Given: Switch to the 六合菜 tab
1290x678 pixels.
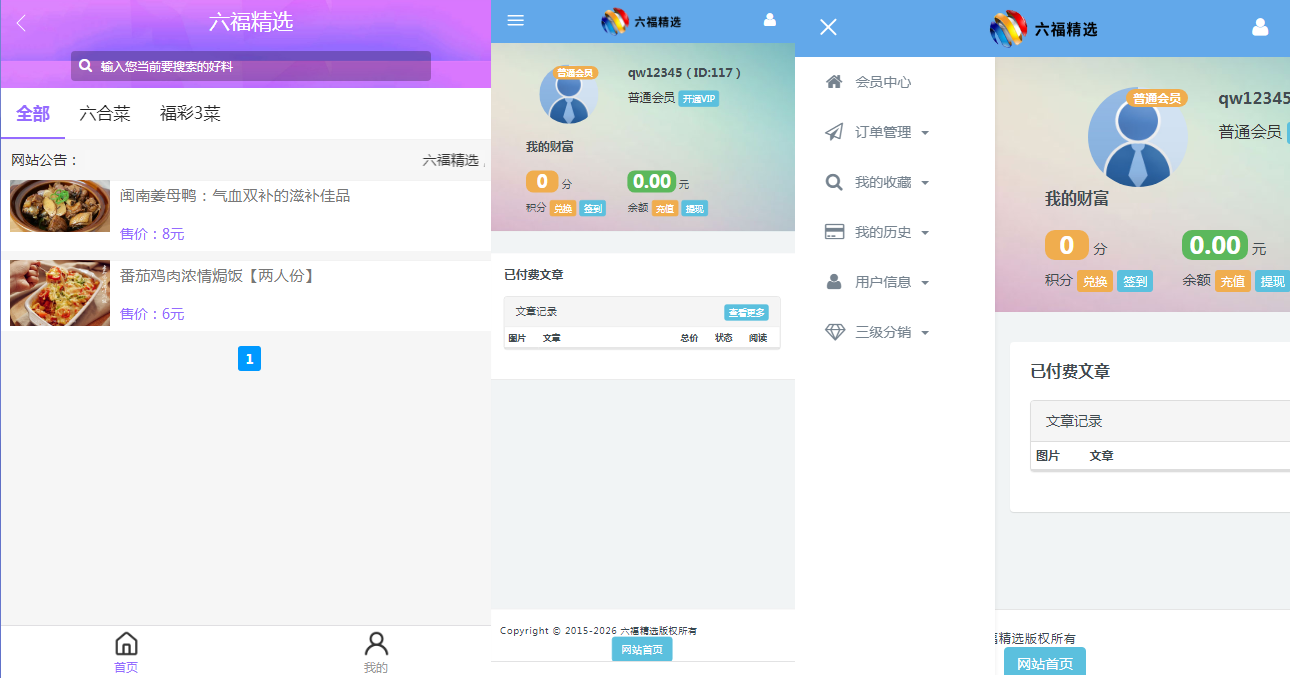Looking at the screenshot, I should [x=105, y=114].
